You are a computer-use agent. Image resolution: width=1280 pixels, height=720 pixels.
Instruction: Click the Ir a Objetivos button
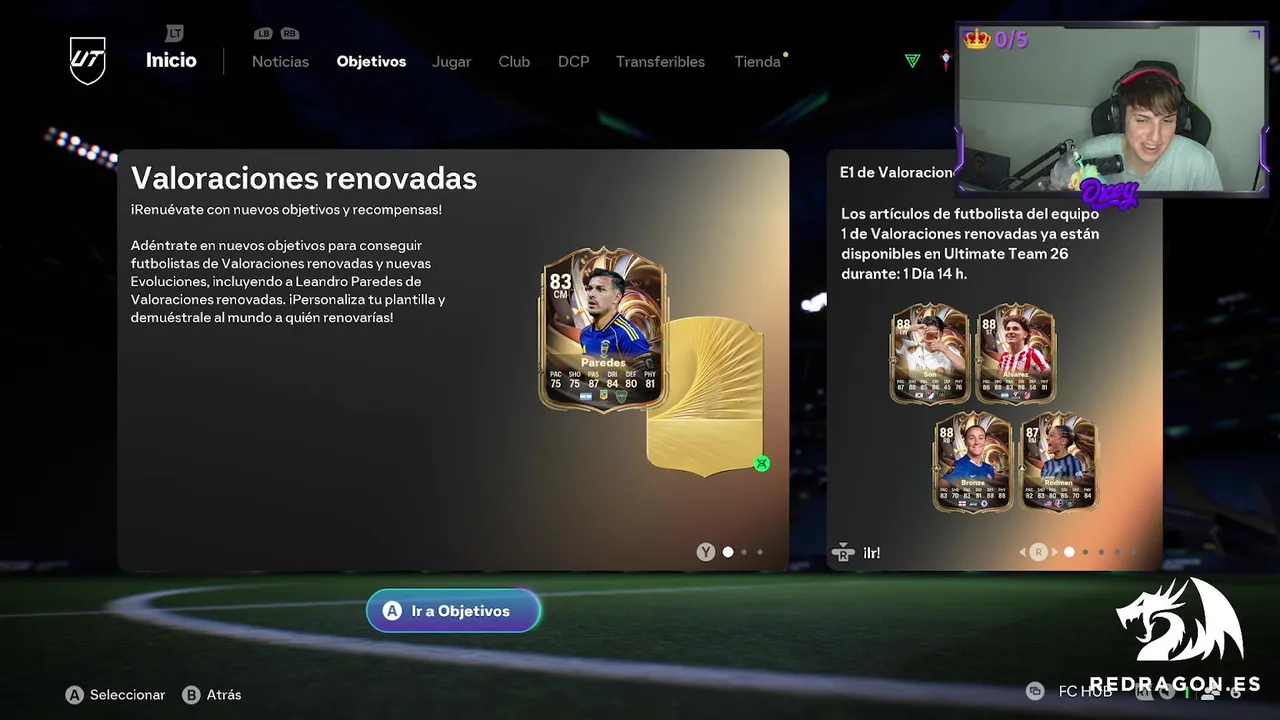point(453,611)
